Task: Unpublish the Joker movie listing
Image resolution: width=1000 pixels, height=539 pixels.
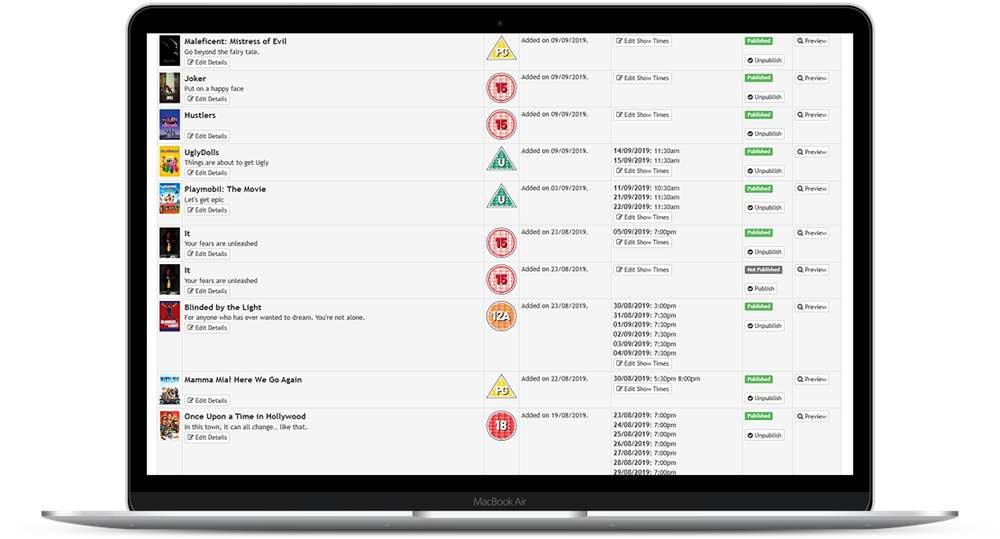Action: [765, 97]
